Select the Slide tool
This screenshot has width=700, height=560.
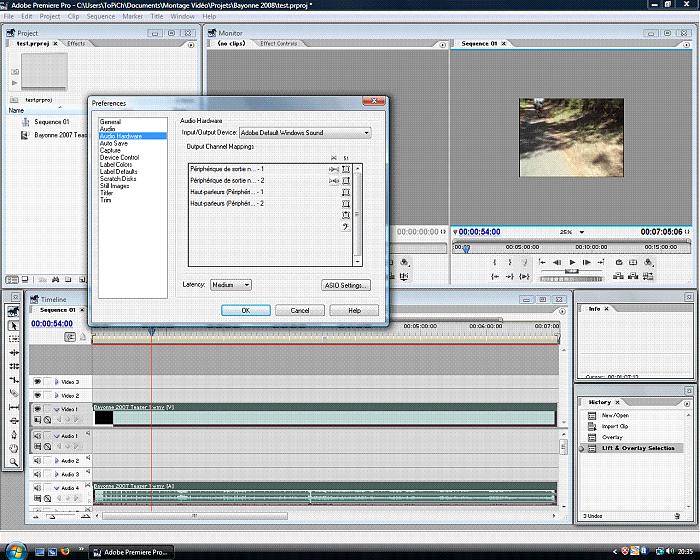pos(13,421)
